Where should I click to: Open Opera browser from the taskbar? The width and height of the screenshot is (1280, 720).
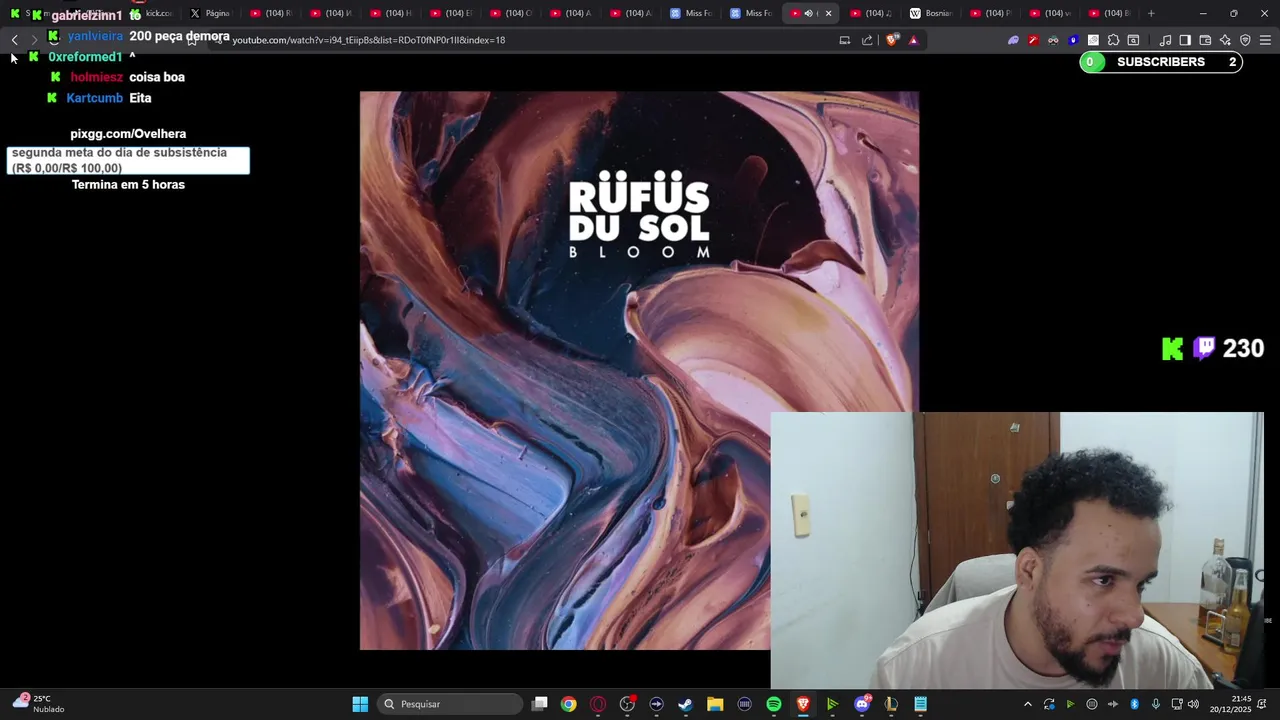click(x=598, y=704)
